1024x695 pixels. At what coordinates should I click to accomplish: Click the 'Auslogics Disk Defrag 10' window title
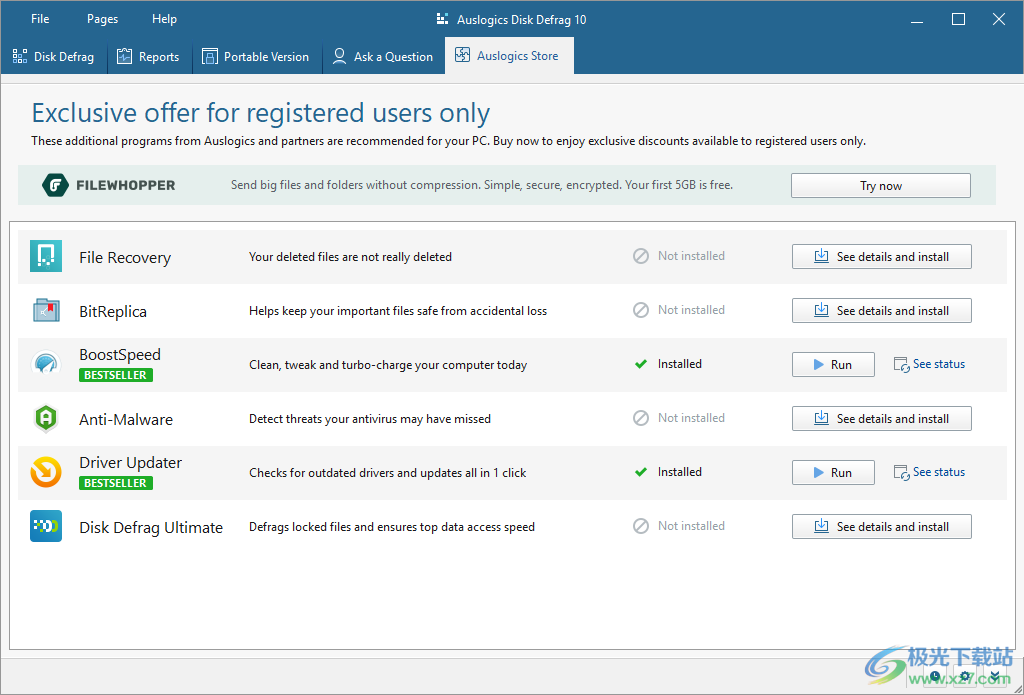pos(522,20)
